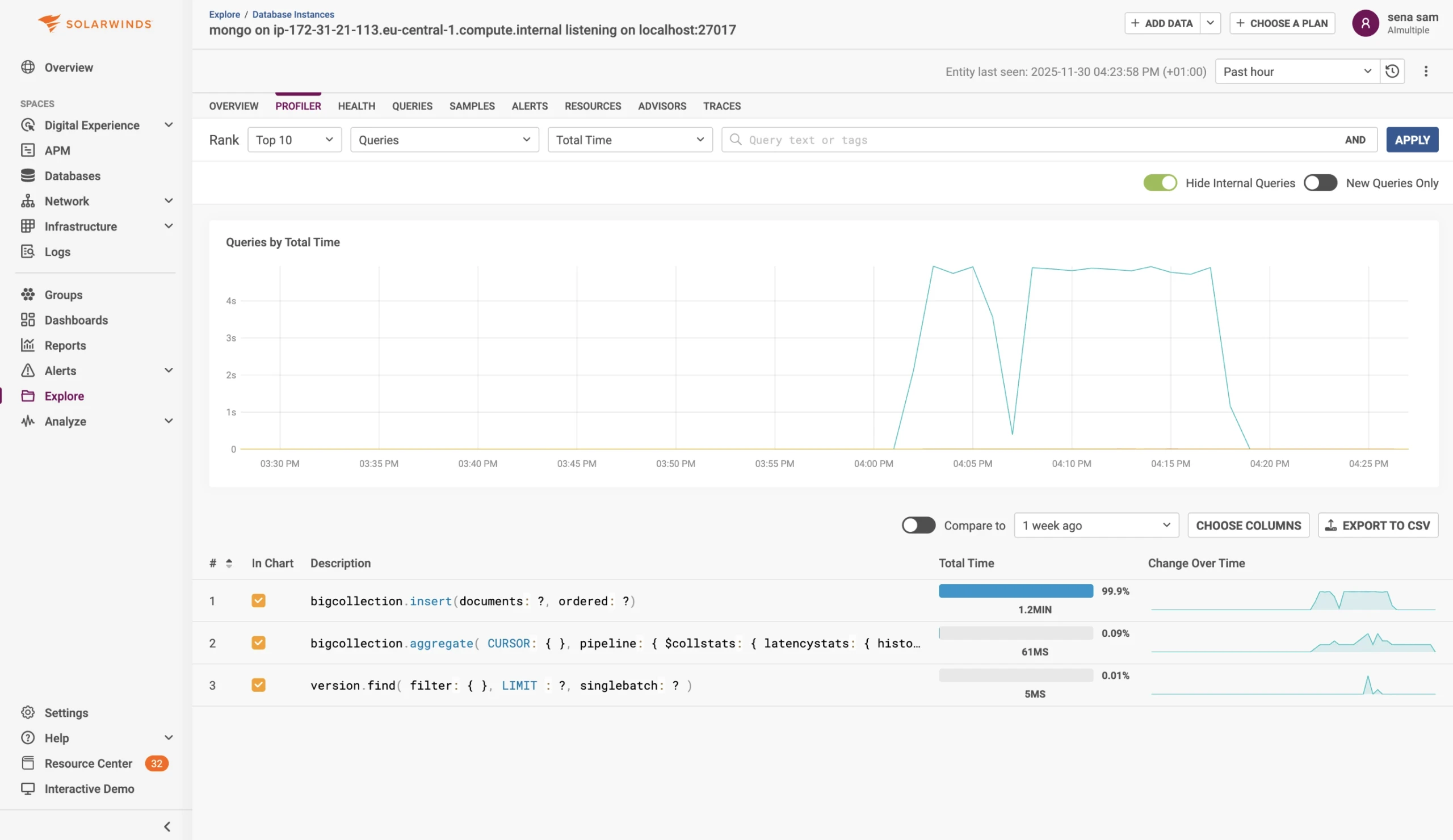This screenshot has width=1453, height=840.
Task: Click the Apply button
Action: (x=1412, y=140)
